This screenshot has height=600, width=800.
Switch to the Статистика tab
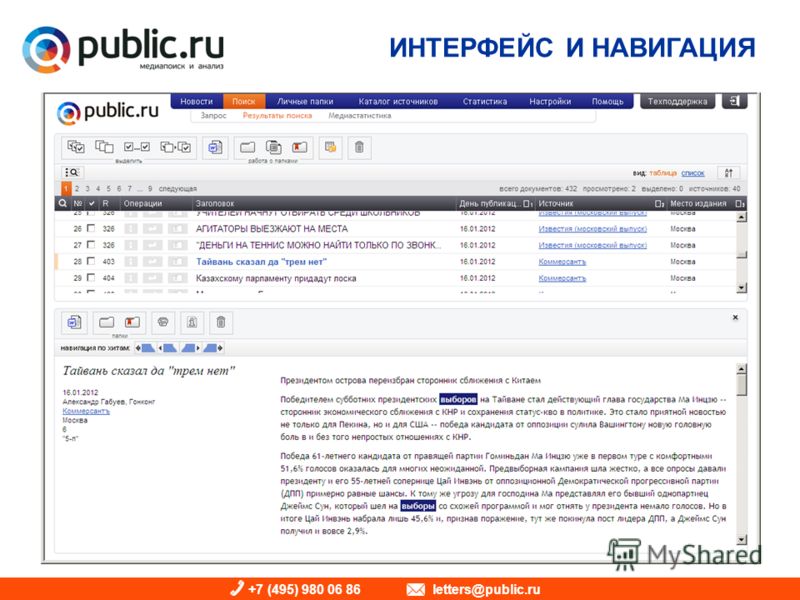coord(485,101)
